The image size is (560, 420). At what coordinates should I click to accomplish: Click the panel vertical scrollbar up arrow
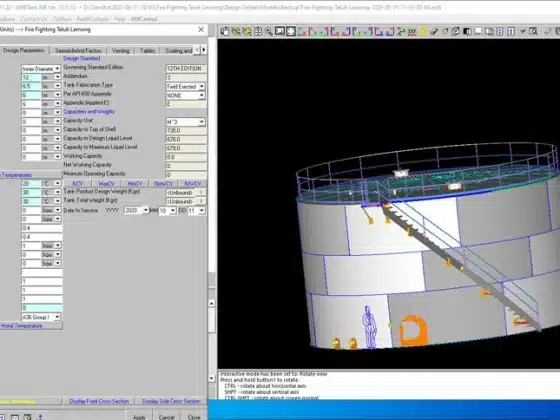[x=212, y=303]
